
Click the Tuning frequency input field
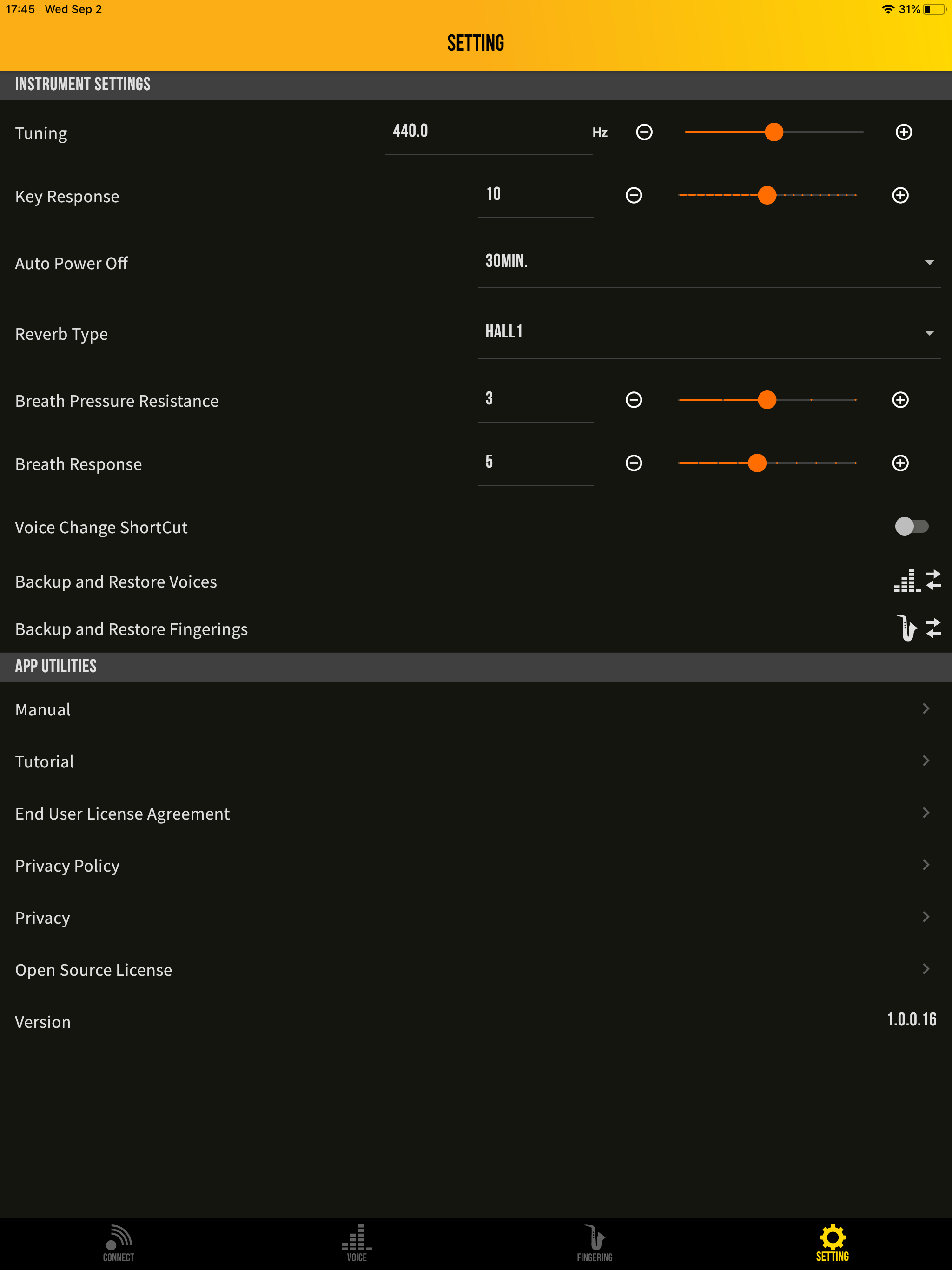(x=488, y=132)
